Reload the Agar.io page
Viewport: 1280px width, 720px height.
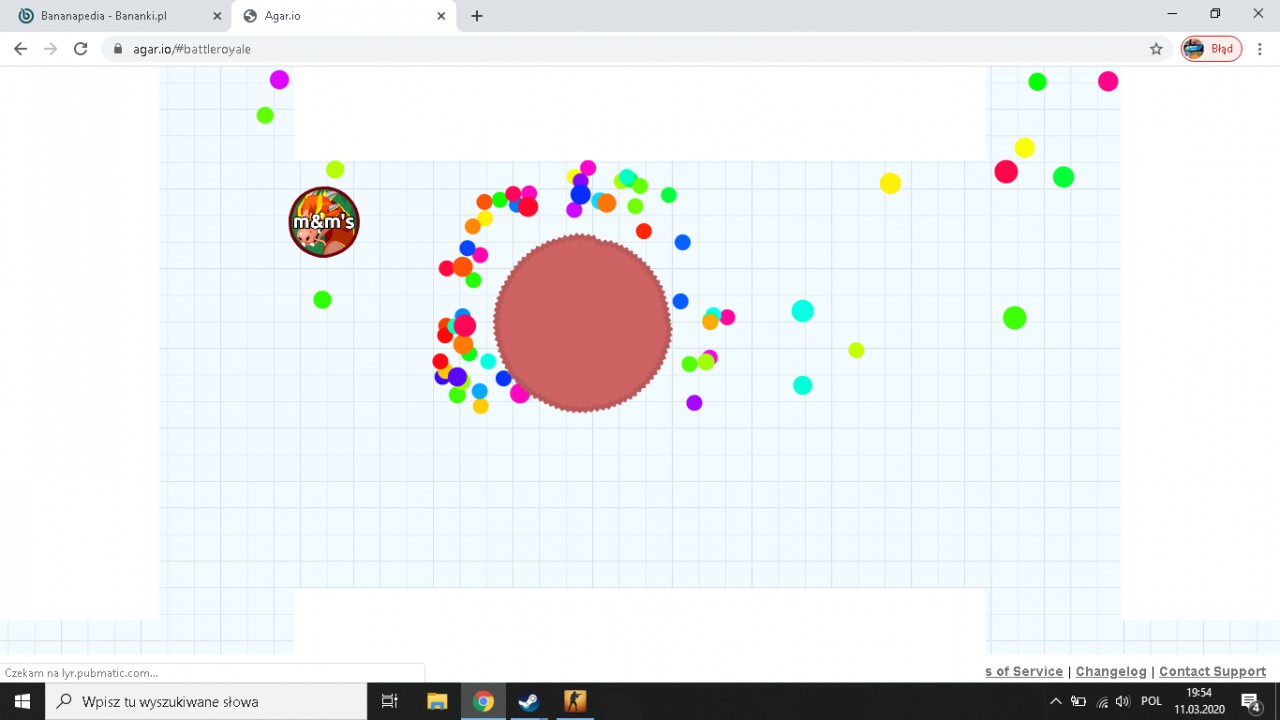pyautogui.click(x=81, y=49)
